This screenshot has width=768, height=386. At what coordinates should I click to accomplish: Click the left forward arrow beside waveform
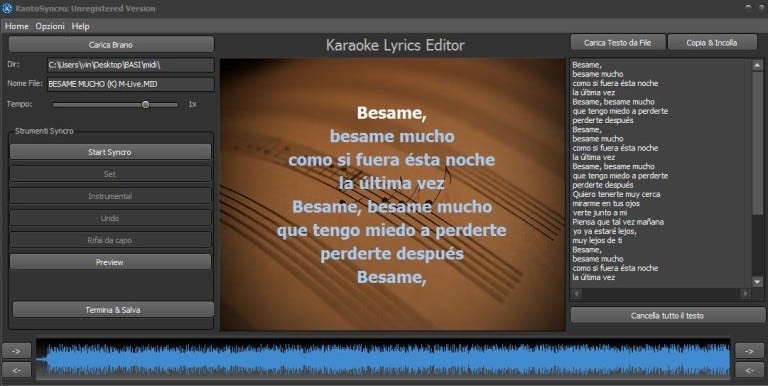click(16, 351)
